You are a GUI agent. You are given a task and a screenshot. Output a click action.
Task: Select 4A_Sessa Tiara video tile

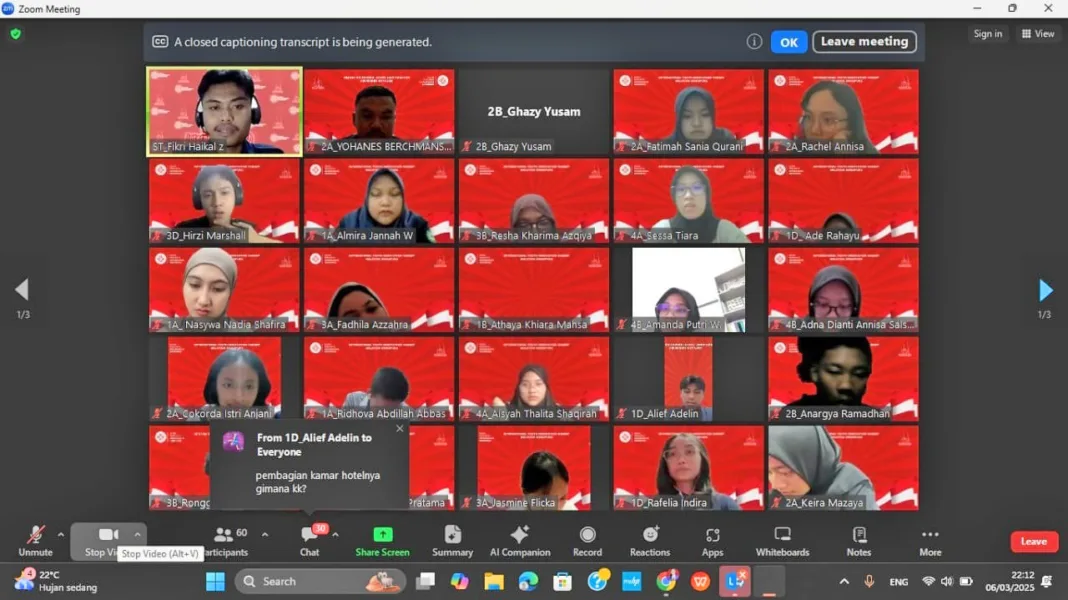689,201
